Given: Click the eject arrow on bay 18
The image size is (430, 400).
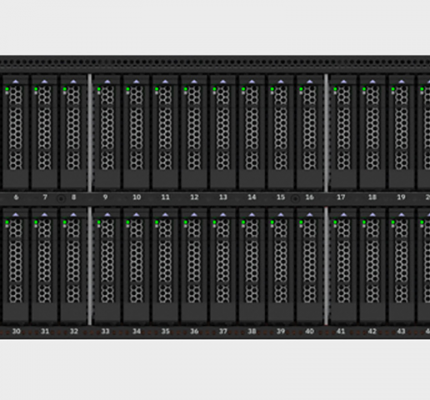Looking at the screenshot, I should [x=372, y=81].
